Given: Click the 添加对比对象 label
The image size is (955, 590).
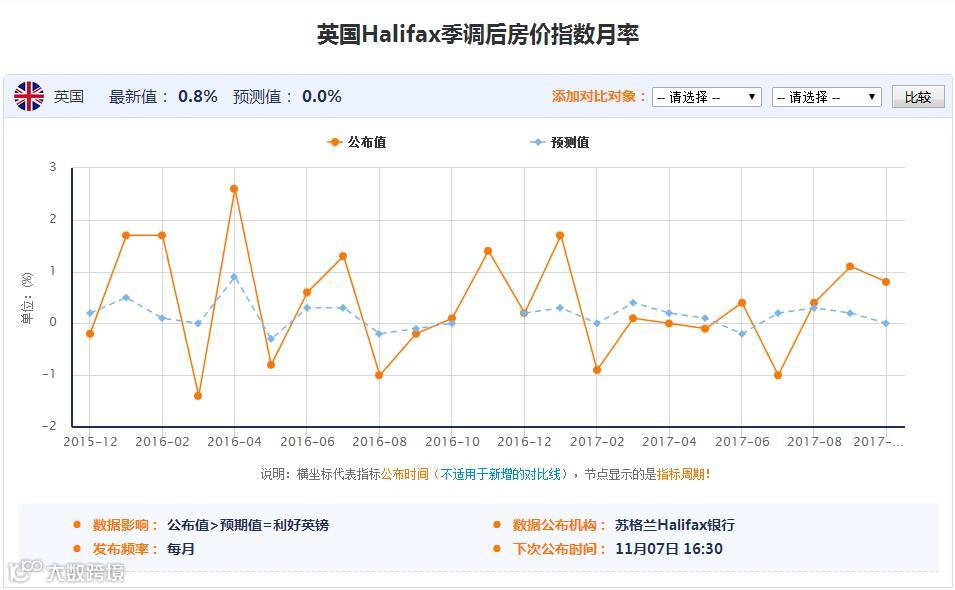Looking at the screenshot, I should click(599, 96).
